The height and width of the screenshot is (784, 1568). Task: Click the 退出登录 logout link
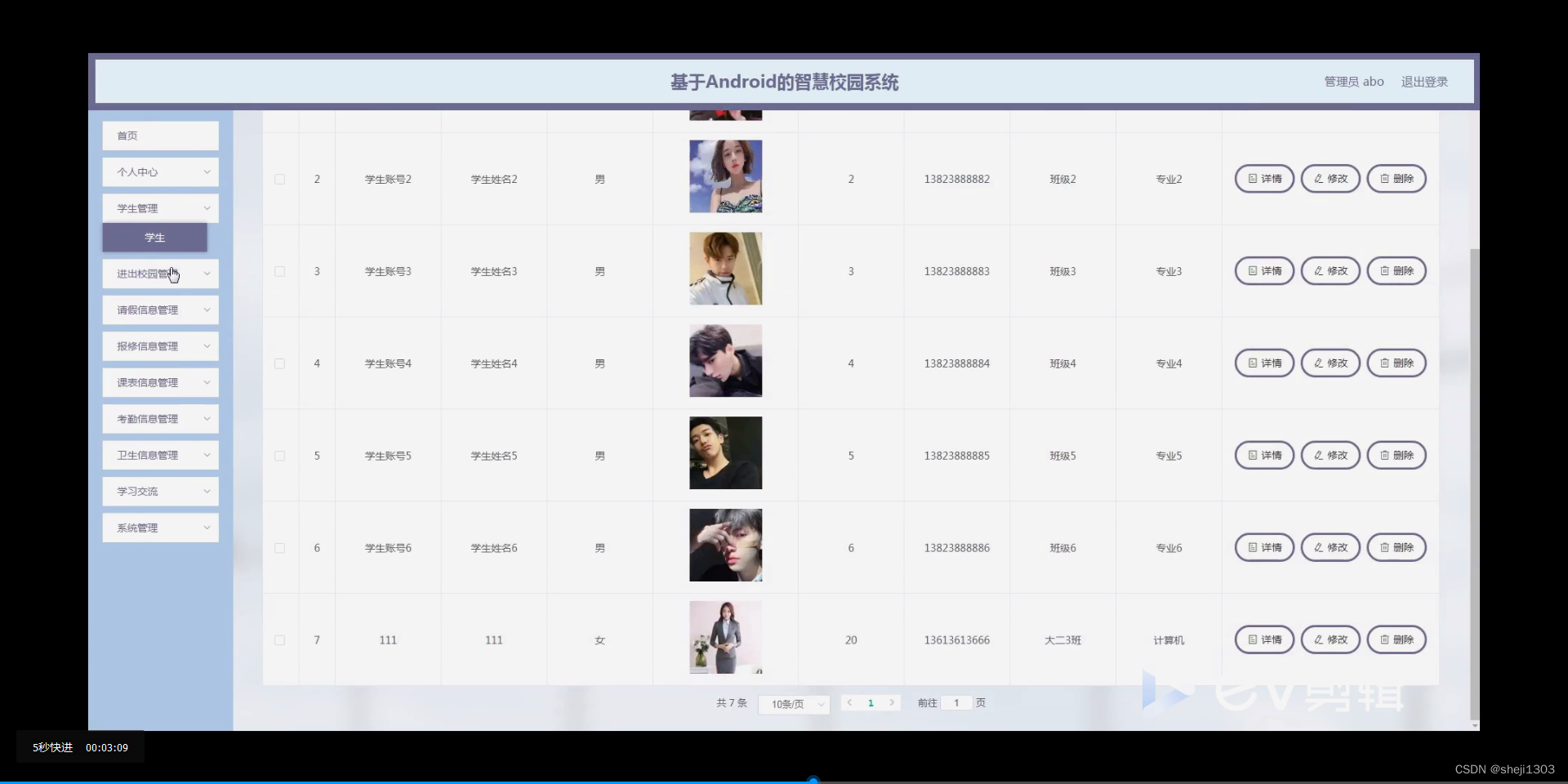(1424, 81)
